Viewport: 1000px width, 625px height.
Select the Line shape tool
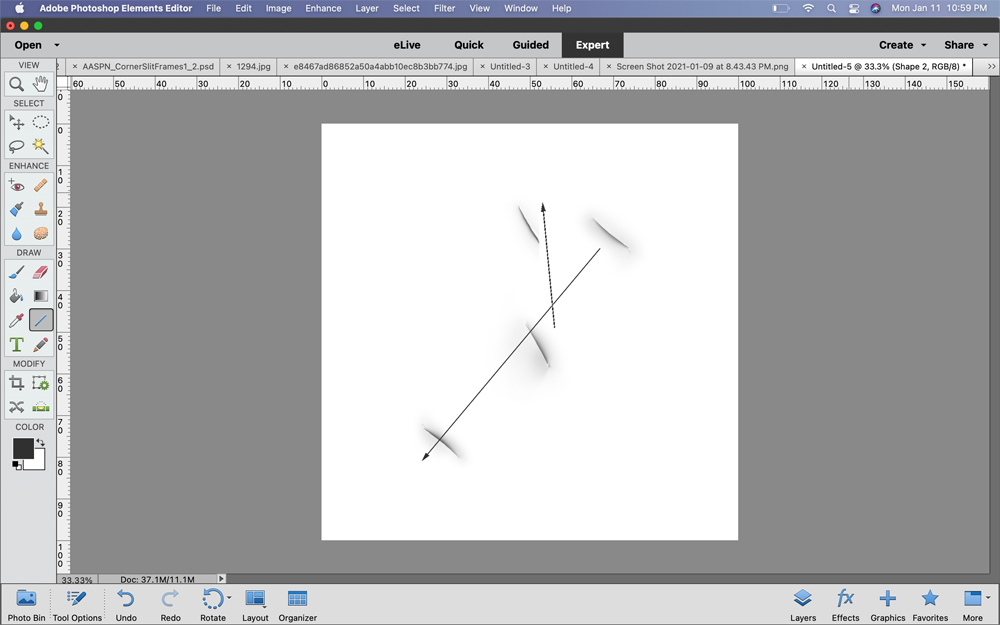tap(41, 320)
